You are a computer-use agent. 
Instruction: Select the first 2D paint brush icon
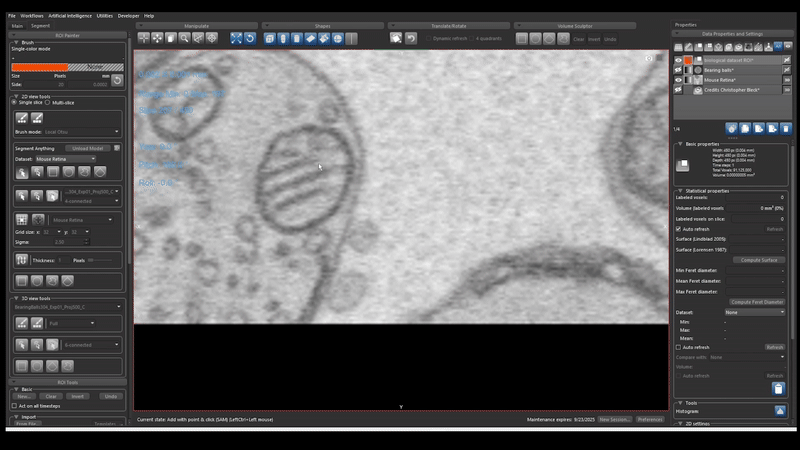21,118
